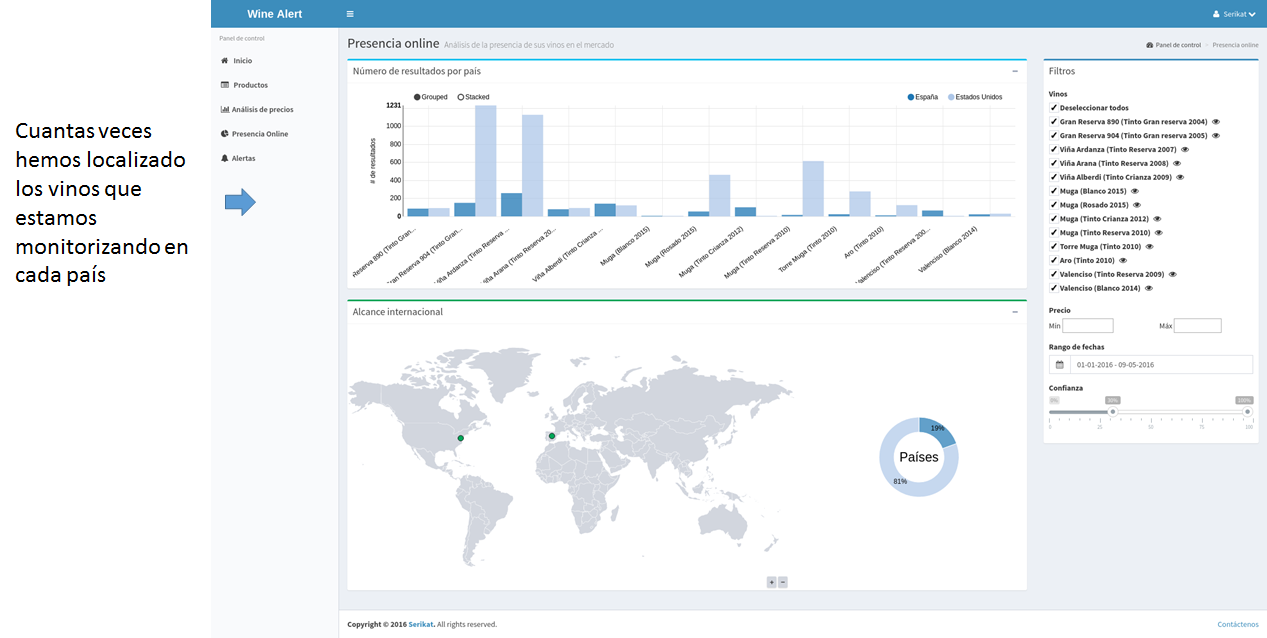Click the Contáctenos footer link

(x=1238, y=624)
